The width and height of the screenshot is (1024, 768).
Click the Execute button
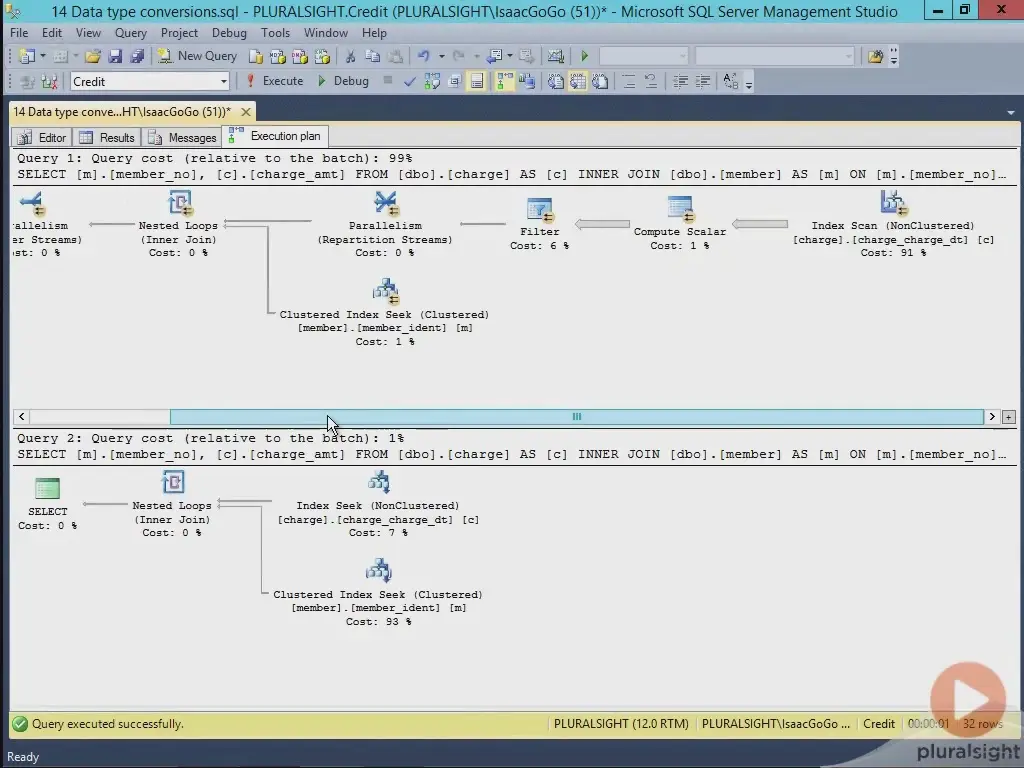[274, 81]
